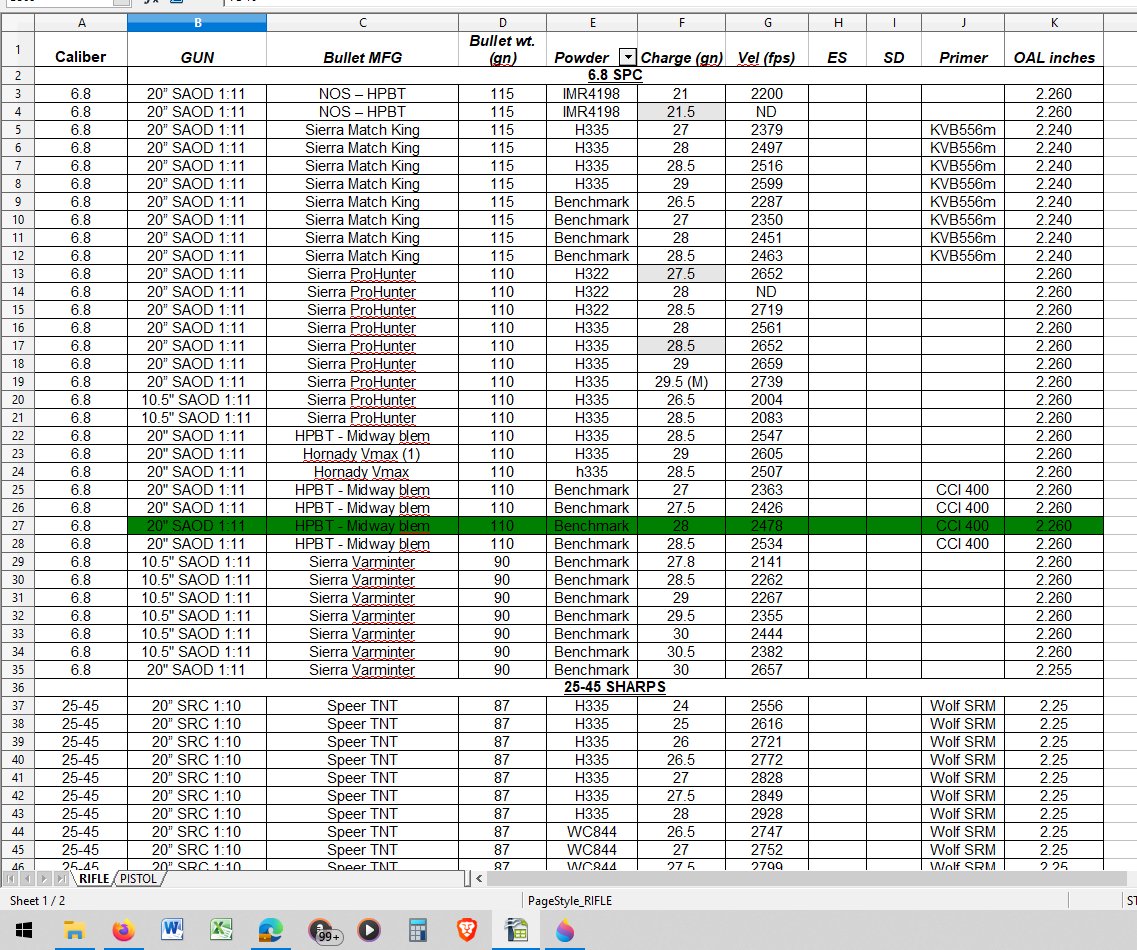Viewport: 1137px width, 950px height.
Task: Click the "2739" velocity cell
Action: pos(767,382)
